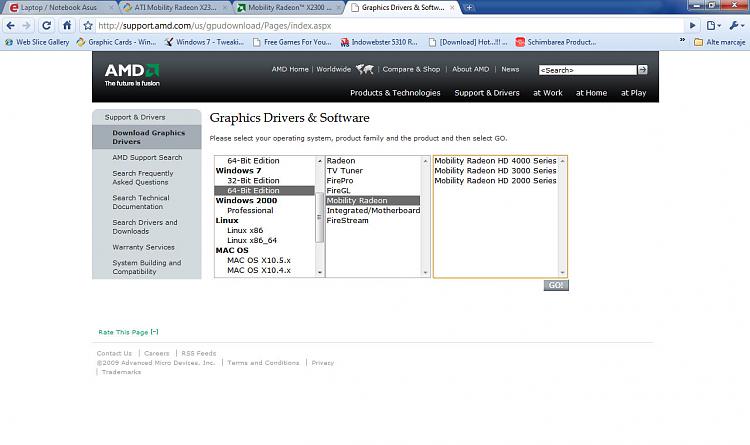Open the at Play menu
The image size is (750, 445).
pos(633,93)
